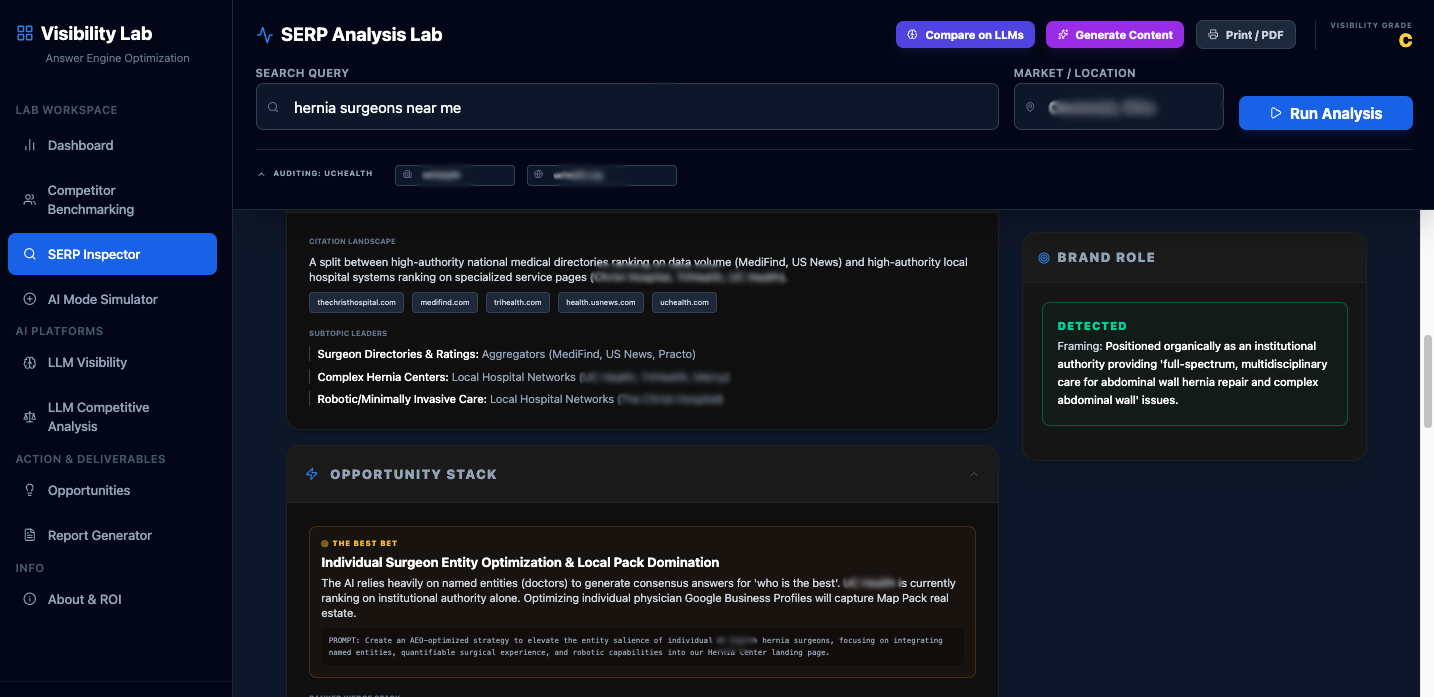The image size is (1434, 697).
Task: Click the PROMPT text block in opportunity card
Action: [642, 646]
